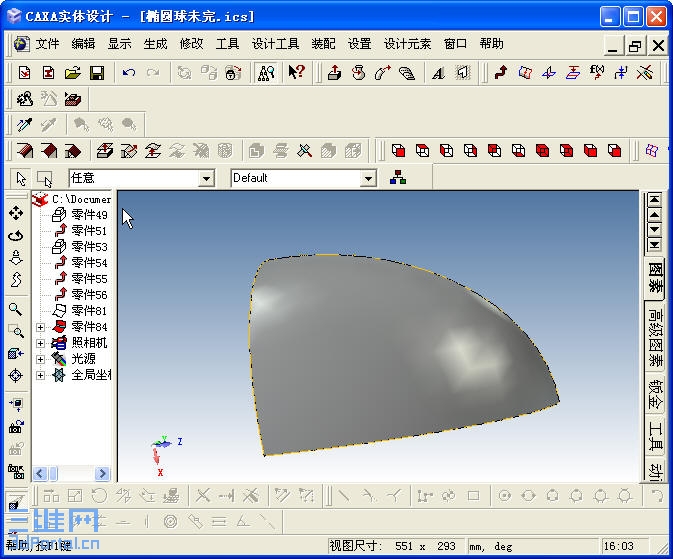Open the 设计工具 menu

(x=276, y=44)
